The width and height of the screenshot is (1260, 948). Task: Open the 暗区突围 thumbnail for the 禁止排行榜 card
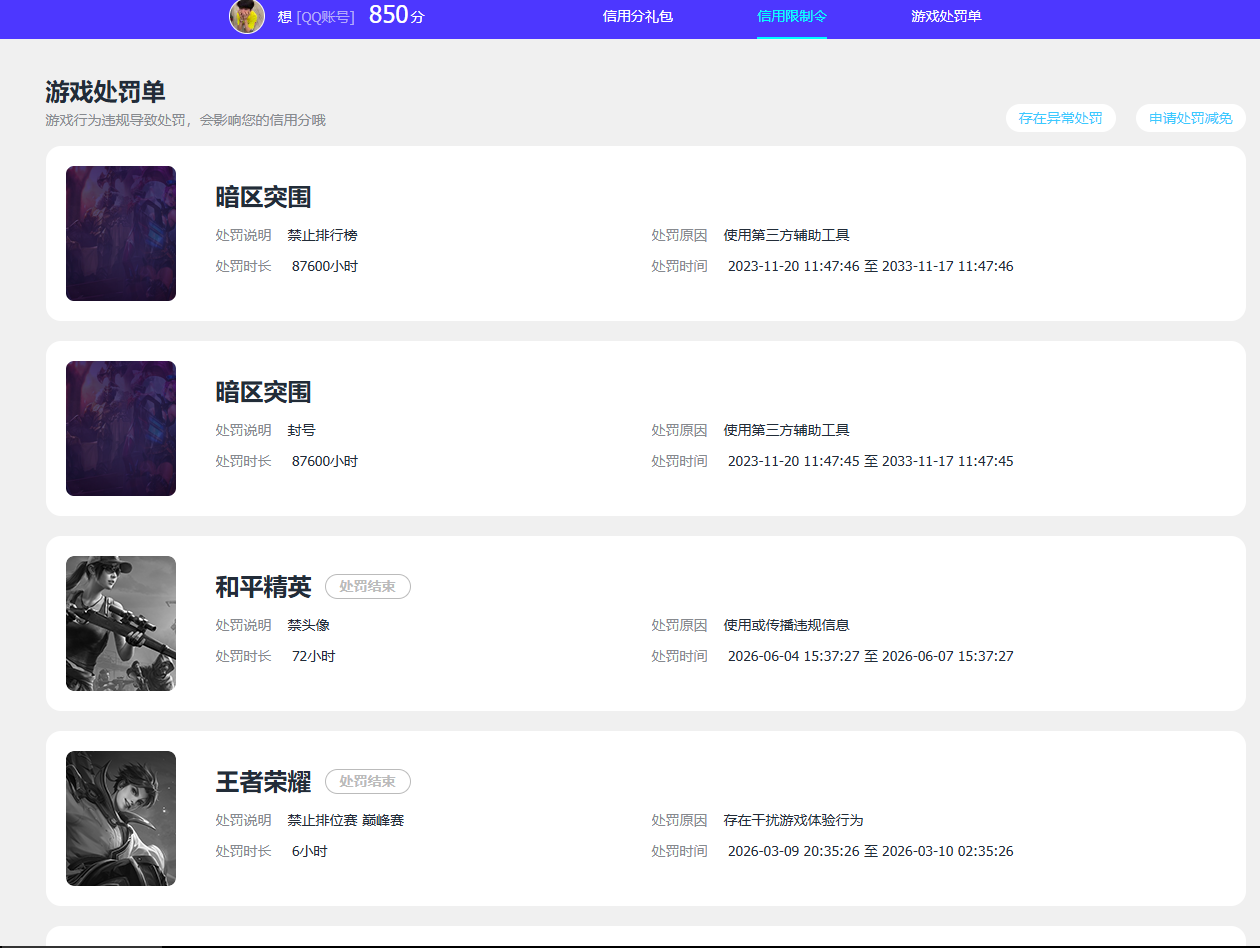pyautogui.click(x=121, y=233)
